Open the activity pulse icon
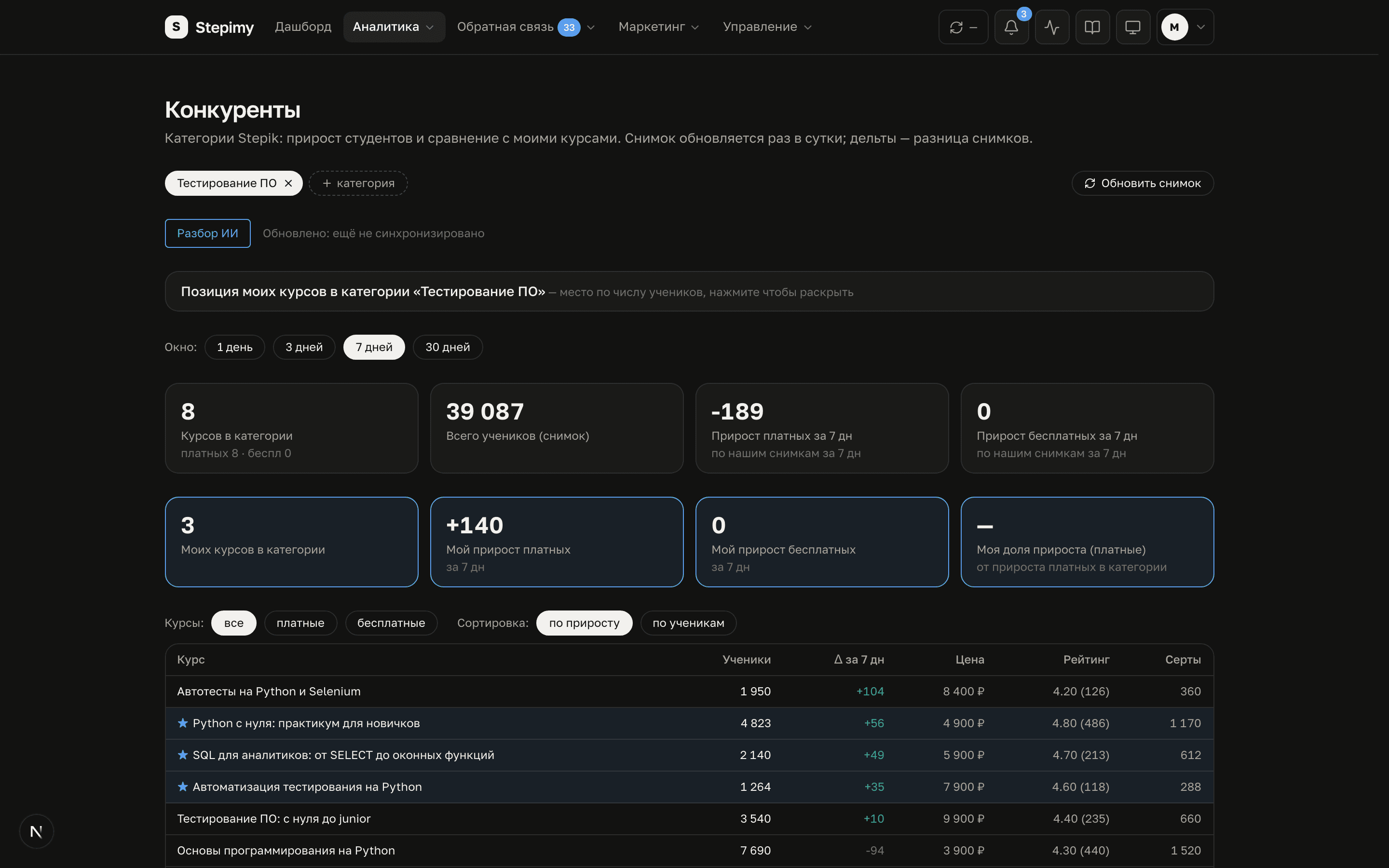This screenshot has height=868, width=1389. (1051, 27)
